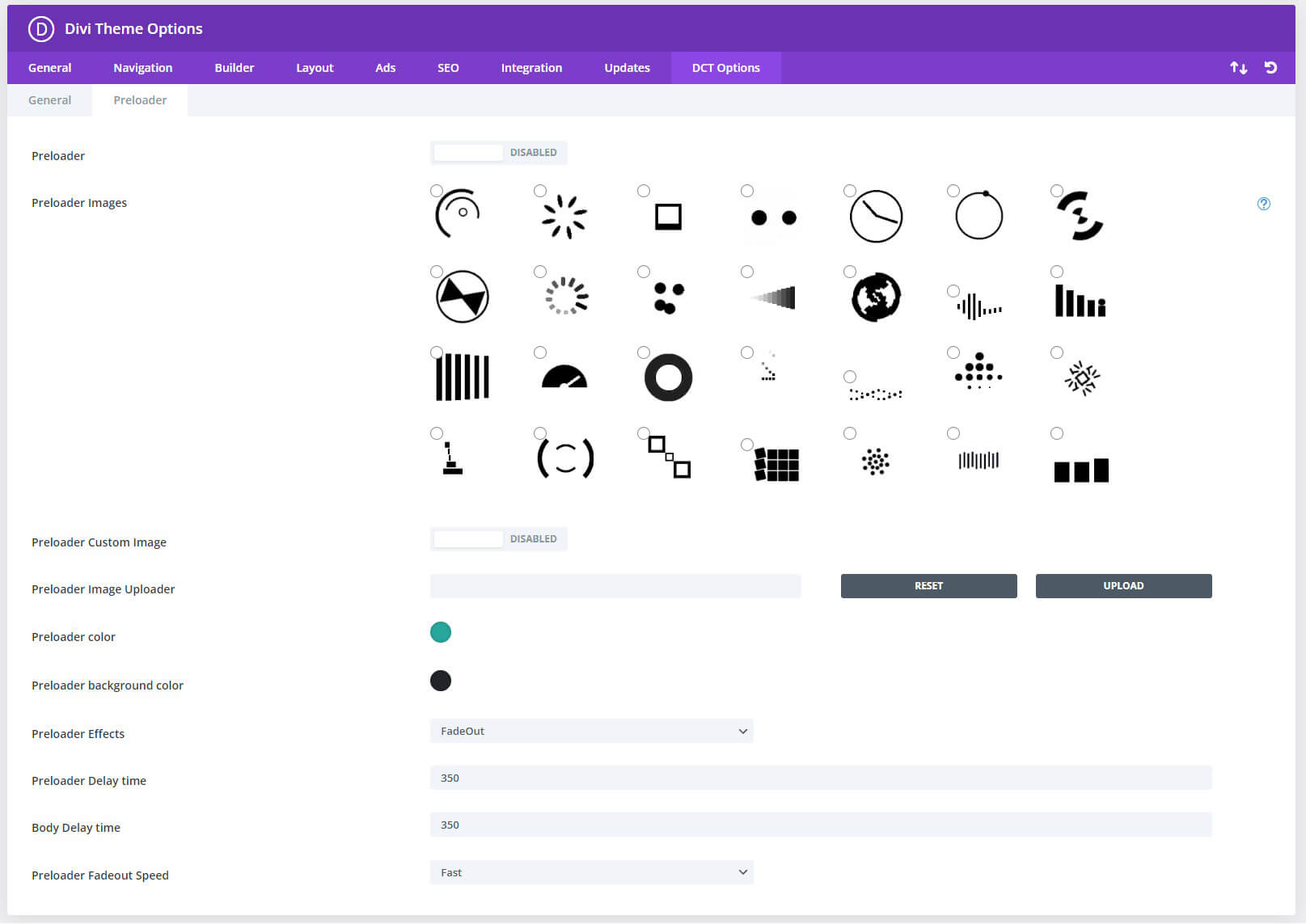Screen dimensions: 1306x924
Task: Click the Preloader Delay time input field
Action: tap(820, 778)
